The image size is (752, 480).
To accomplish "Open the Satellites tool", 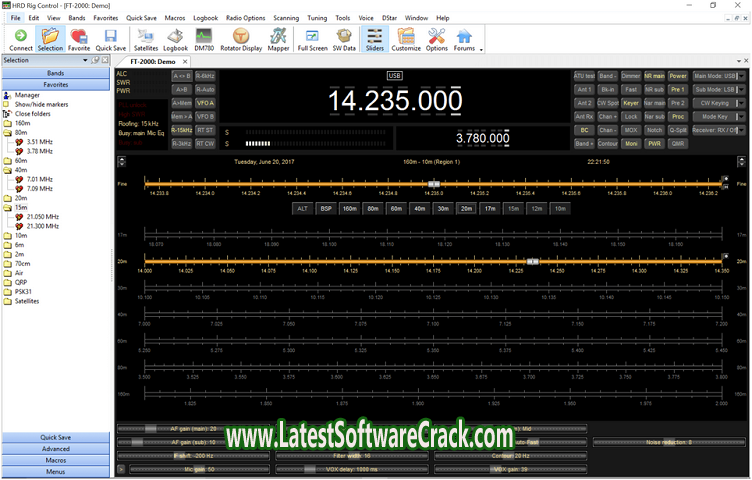I will coord(146,39).
